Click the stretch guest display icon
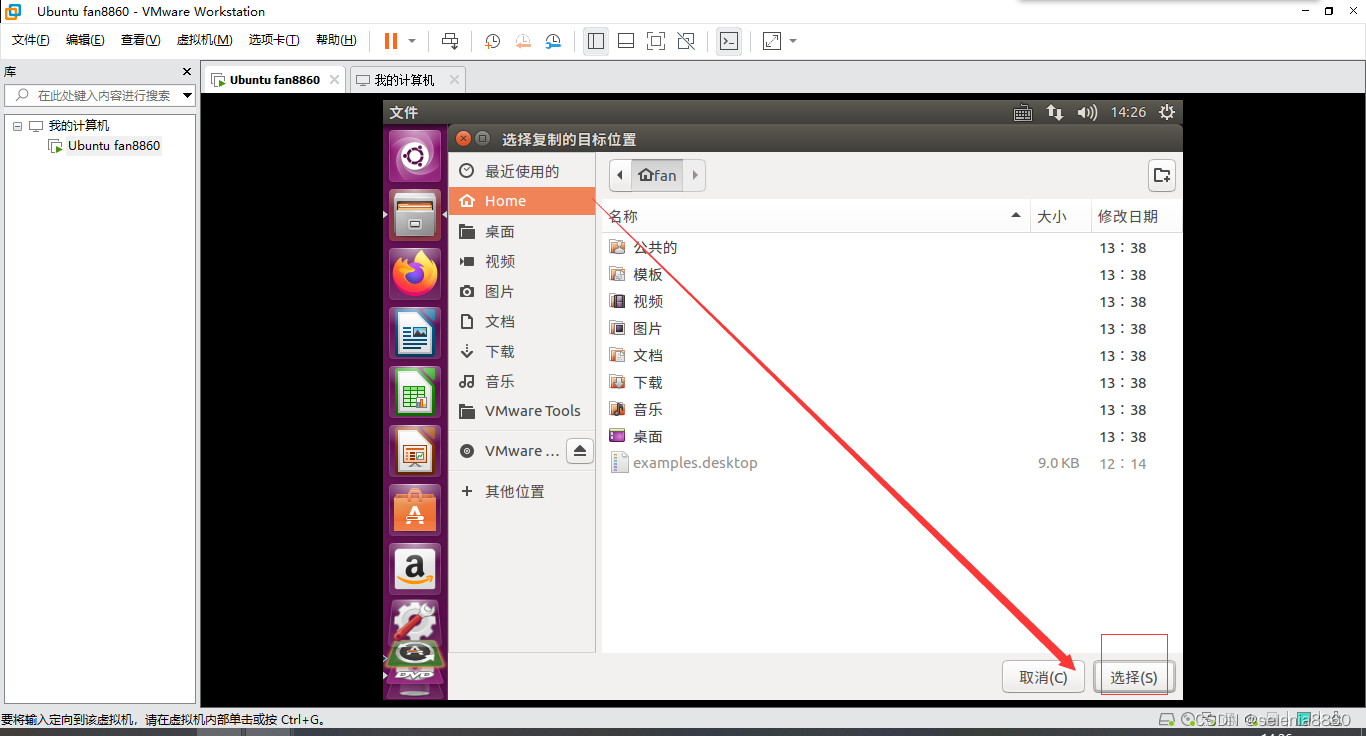The height and width of the screenshot is (736, 1366). pyautogui.click(x=772, y=41)
